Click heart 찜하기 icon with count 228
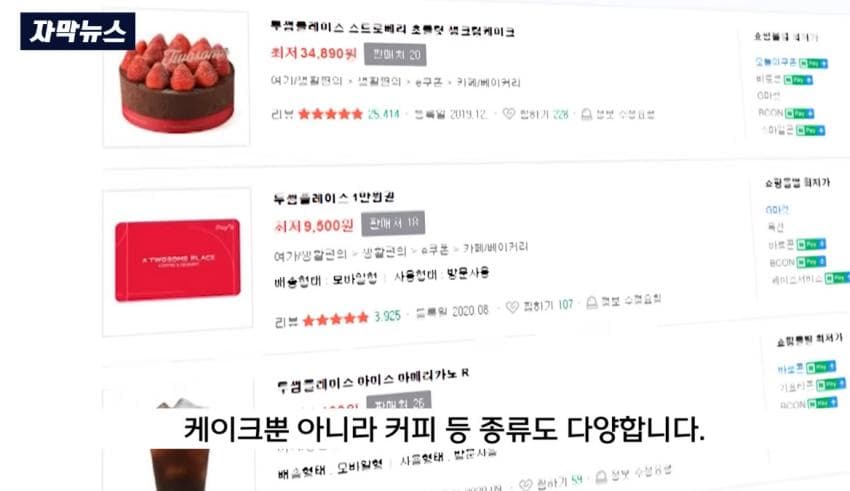Image resolution: width=850 pixels, height=491 pixels. [508, 113]
